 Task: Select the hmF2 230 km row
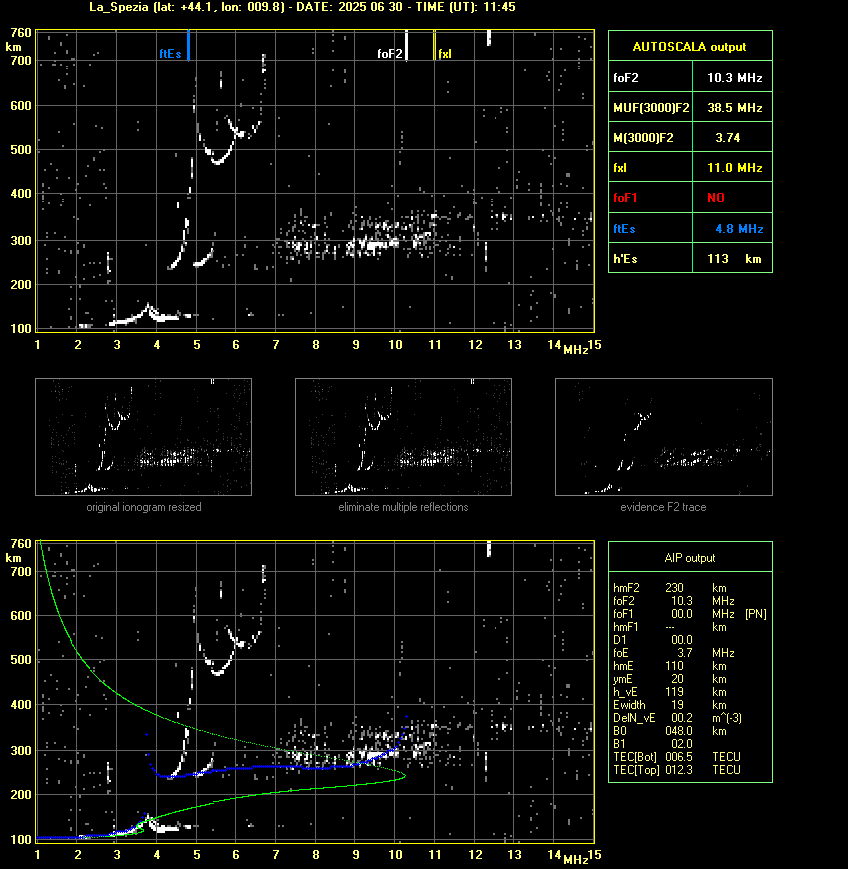(x=670, y=587)
